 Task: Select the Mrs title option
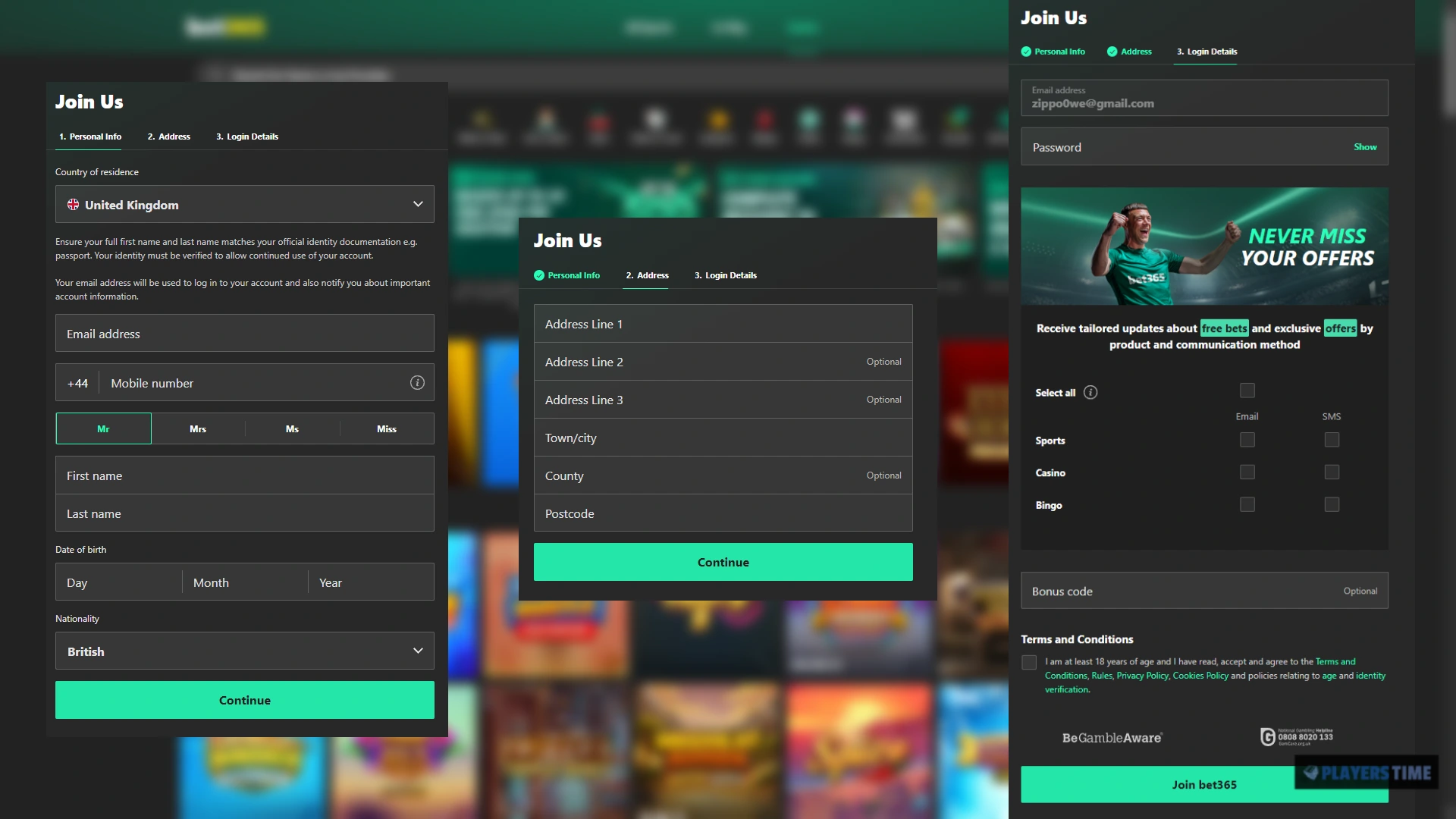[x=198, y=428]
